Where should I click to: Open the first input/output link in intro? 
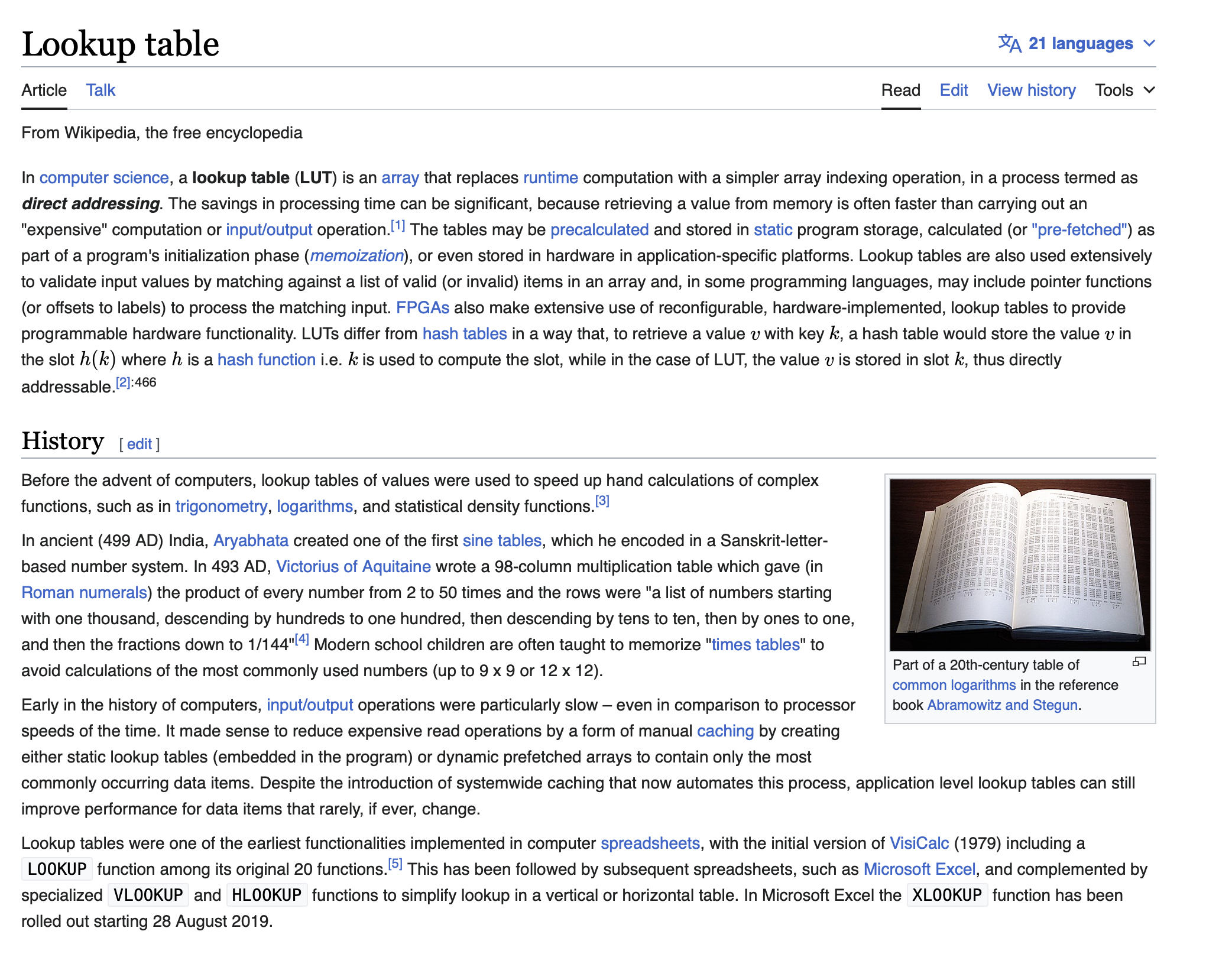(x=269, y=229)
